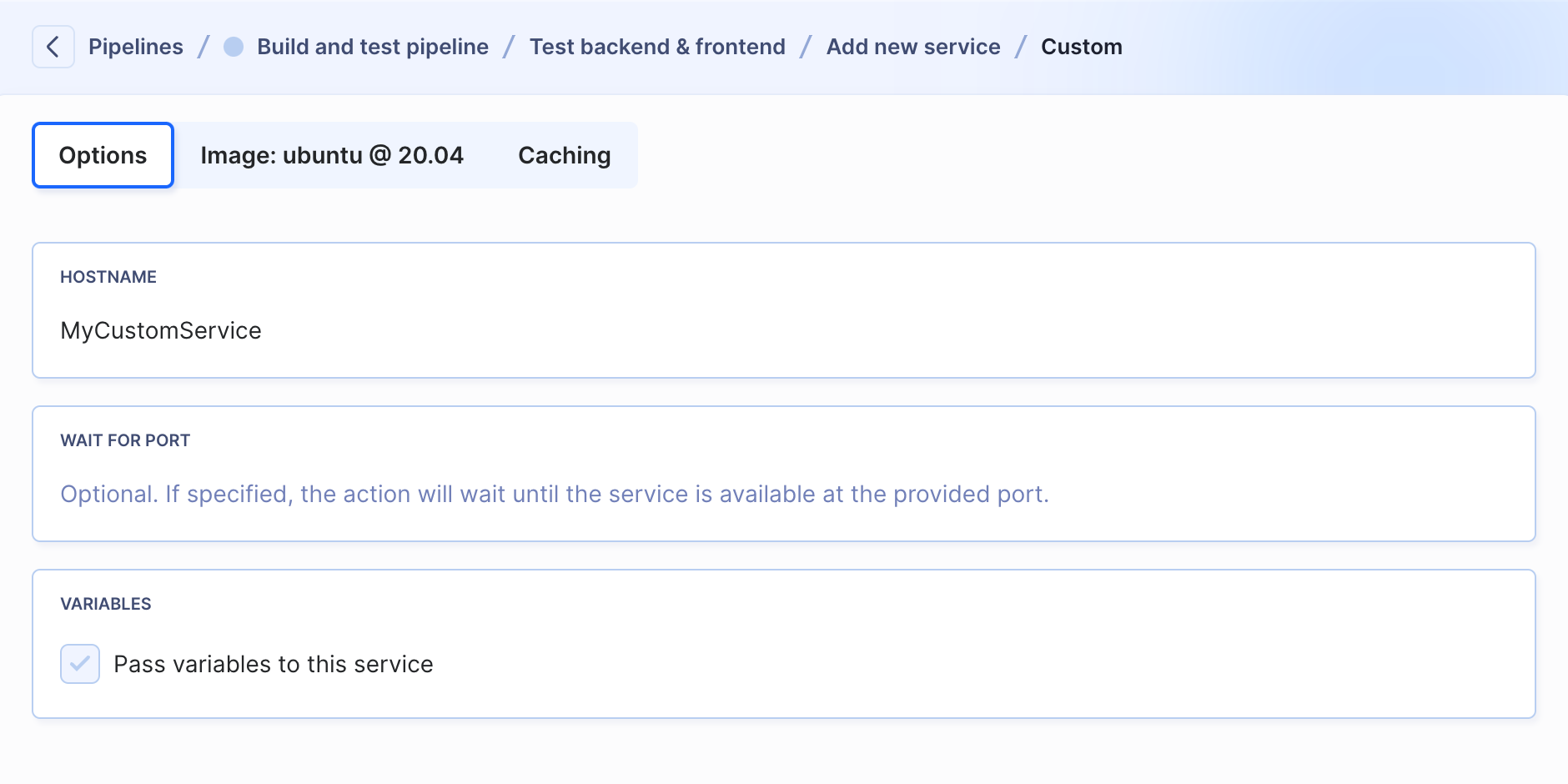Focus the Wait for port input field
Image resolution: width=1568 pixels, height=784 pixels.
click(784, 474)
